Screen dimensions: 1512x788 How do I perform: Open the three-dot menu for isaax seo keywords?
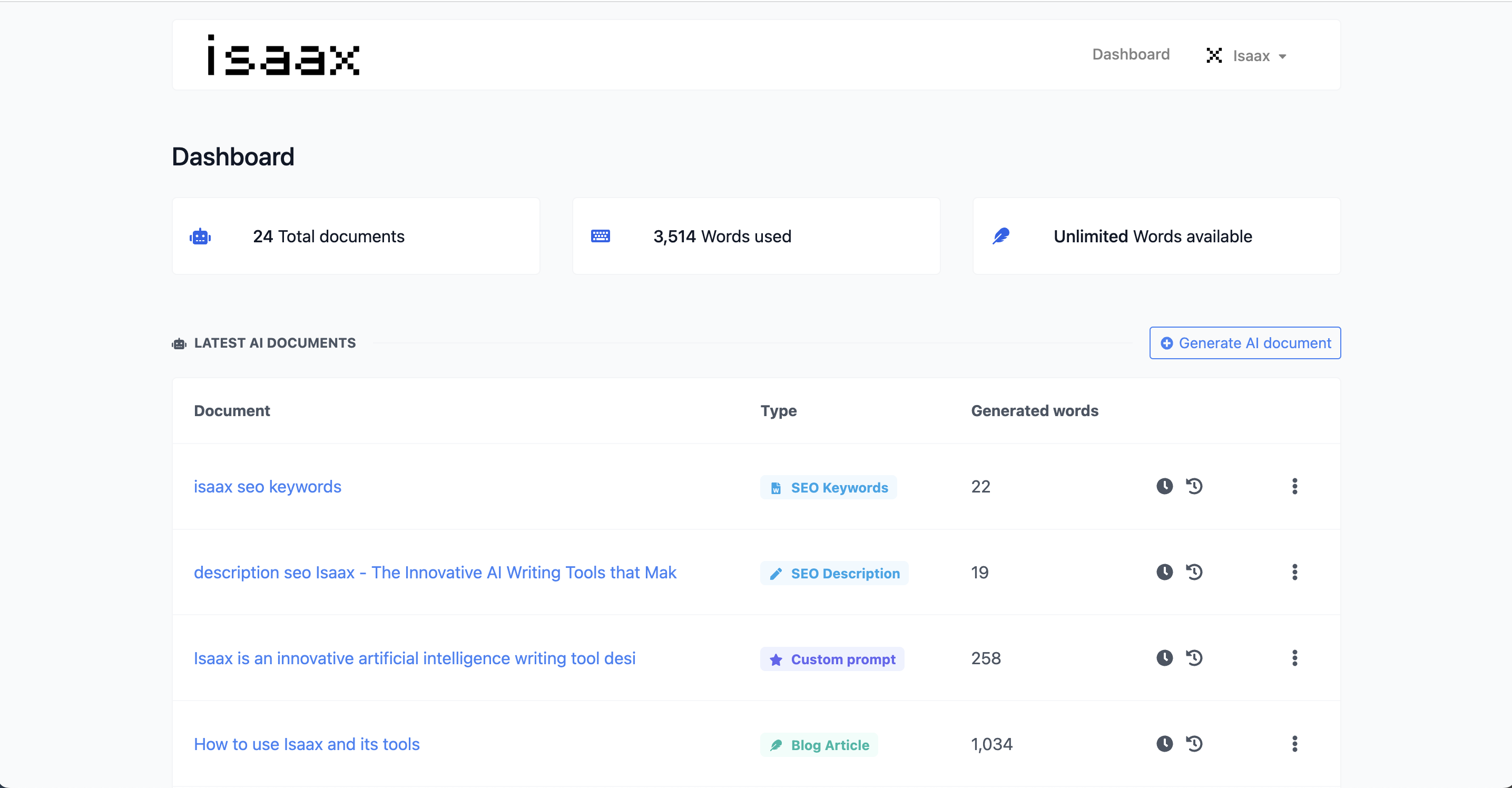[1295, 487]
